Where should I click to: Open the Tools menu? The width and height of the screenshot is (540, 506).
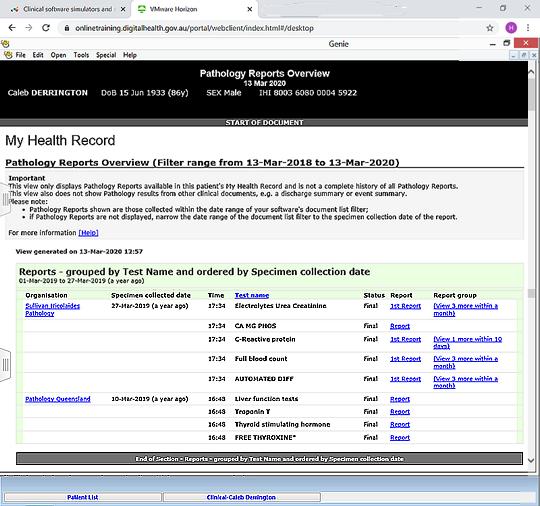81,55
